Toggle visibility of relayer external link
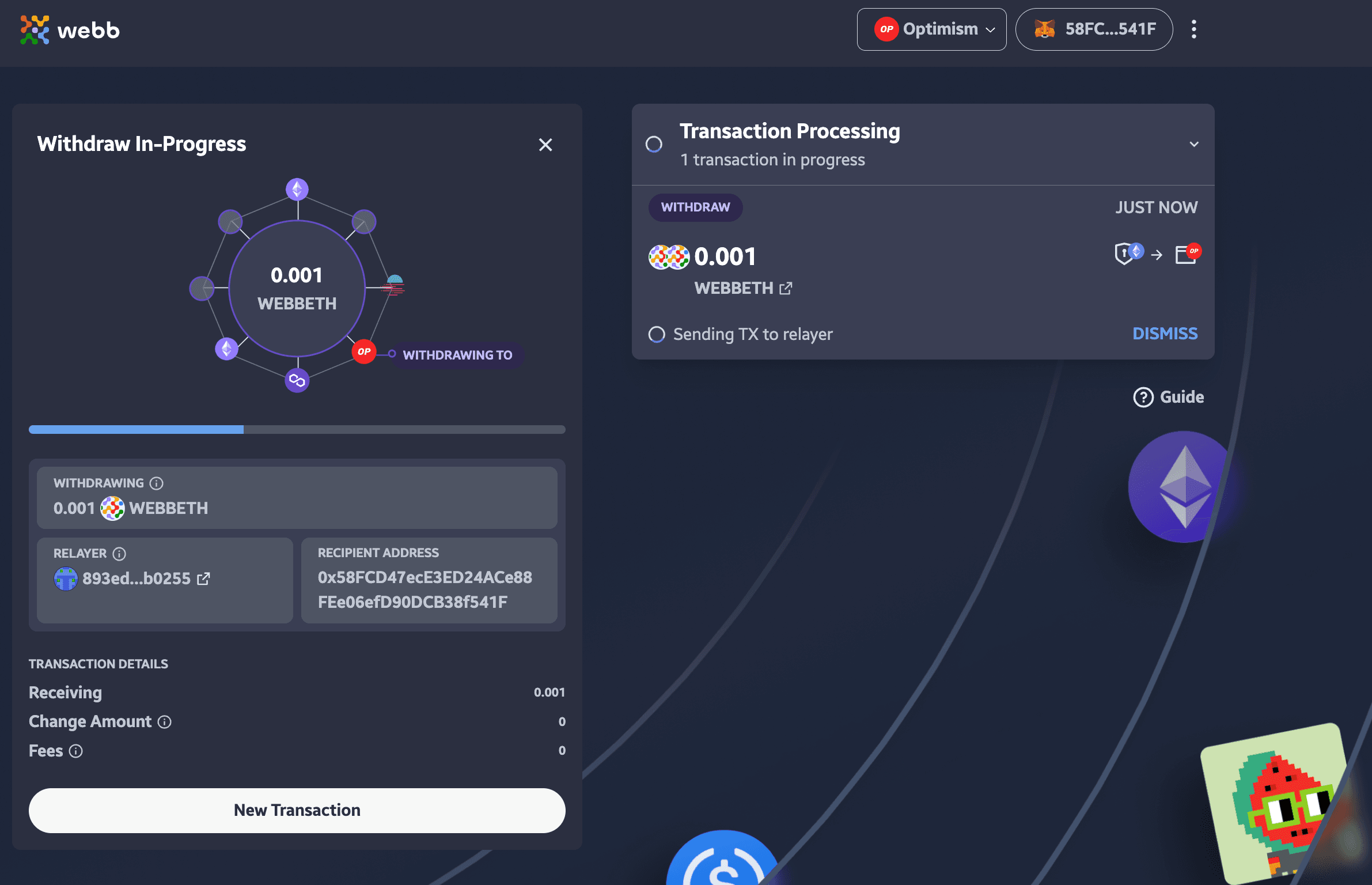Image resolution: width=1372 pixels, height=885 pixels. pos(204,578)
